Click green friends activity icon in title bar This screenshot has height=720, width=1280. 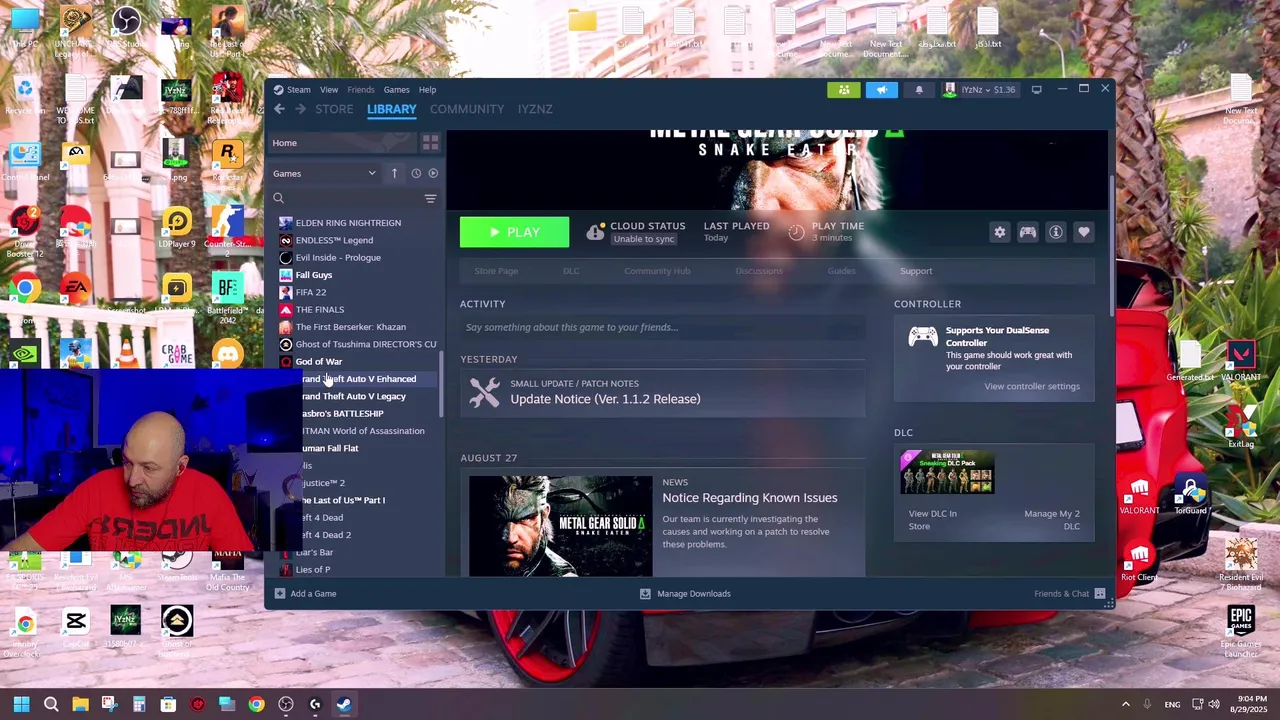844,90
